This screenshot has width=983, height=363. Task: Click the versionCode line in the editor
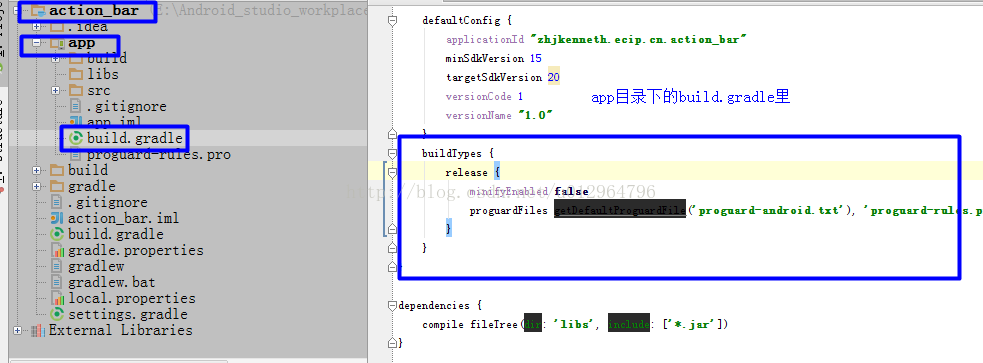point(484,97)
